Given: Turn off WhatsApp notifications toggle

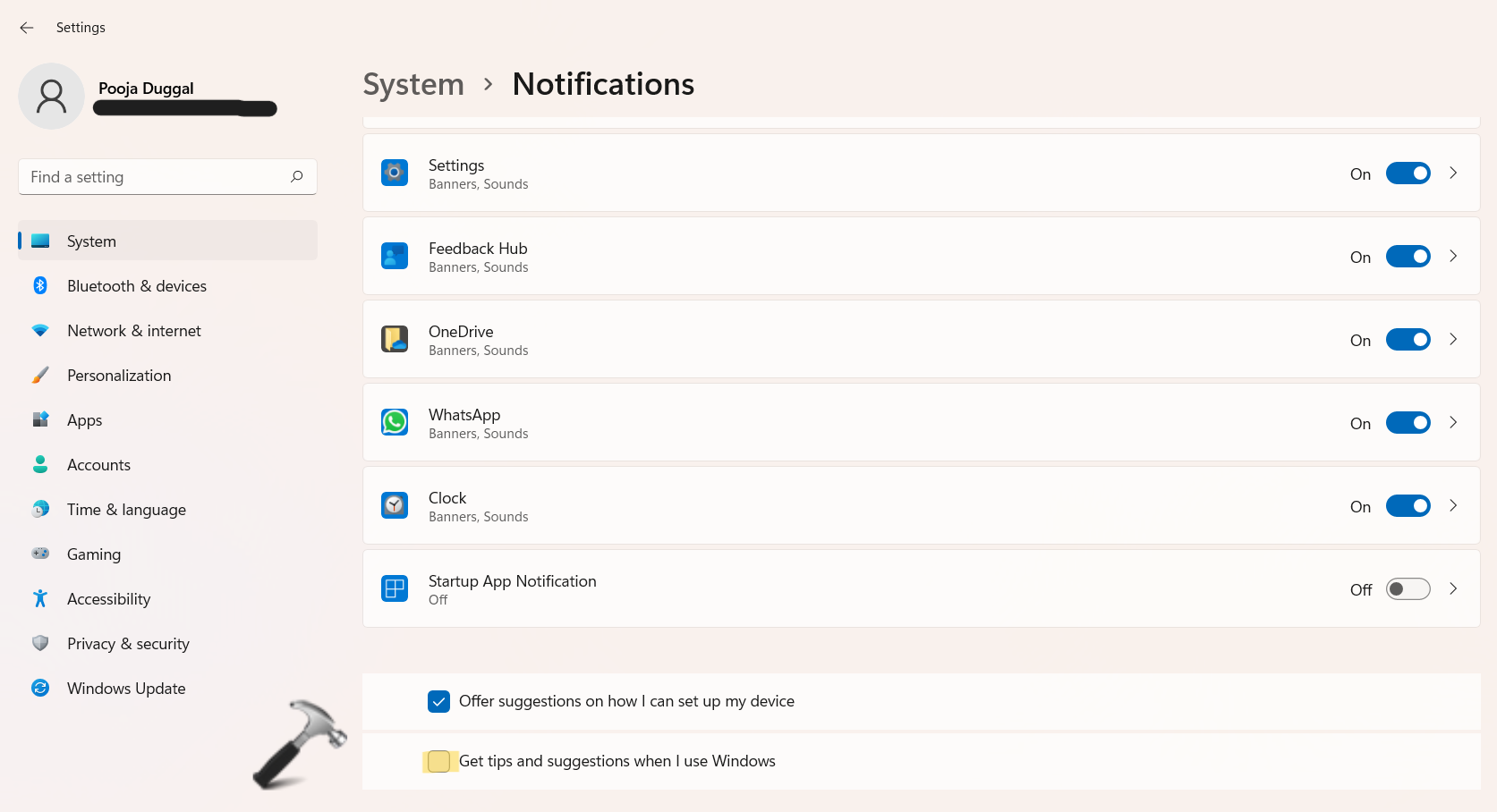Looking at the screenshot, I should click(x=1408, y=422).
